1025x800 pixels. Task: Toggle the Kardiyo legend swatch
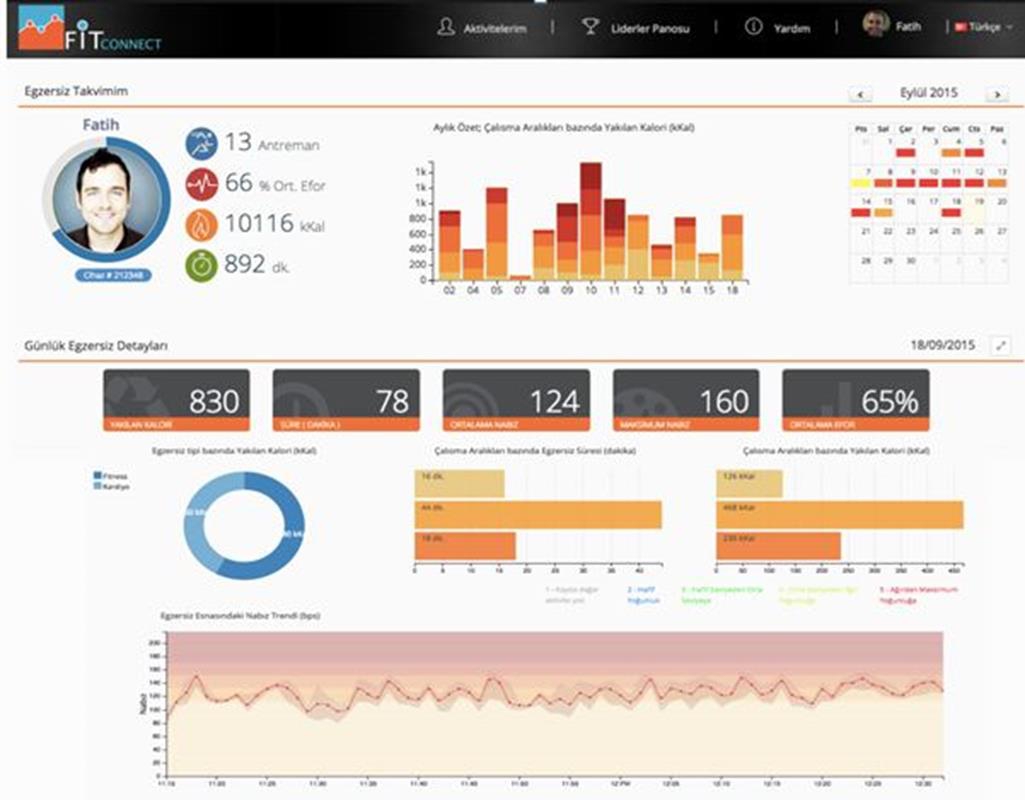tap(97, 486)
